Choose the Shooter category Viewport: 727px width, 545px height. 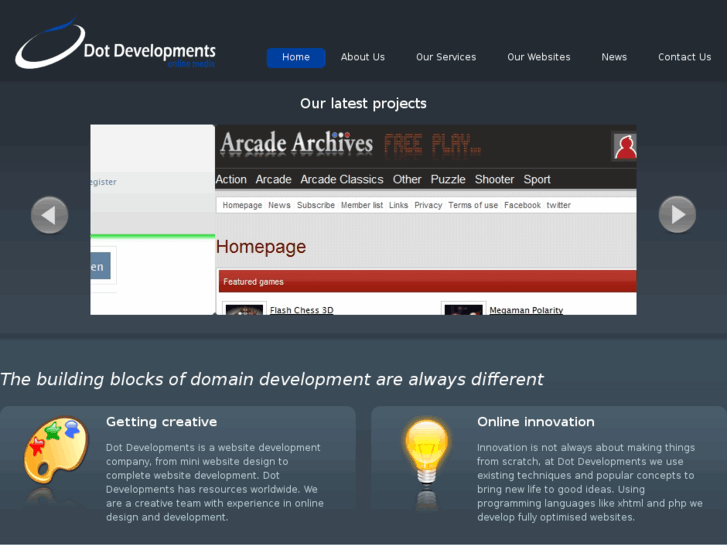point(494,180)
